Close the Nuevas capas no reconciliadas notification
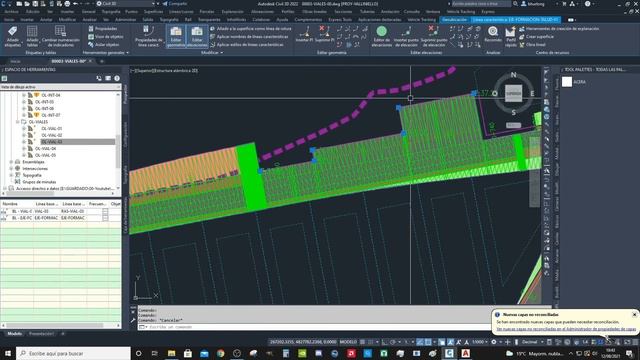Image resolution: width=640 pixels, height=360 pixels. (634, 314)
